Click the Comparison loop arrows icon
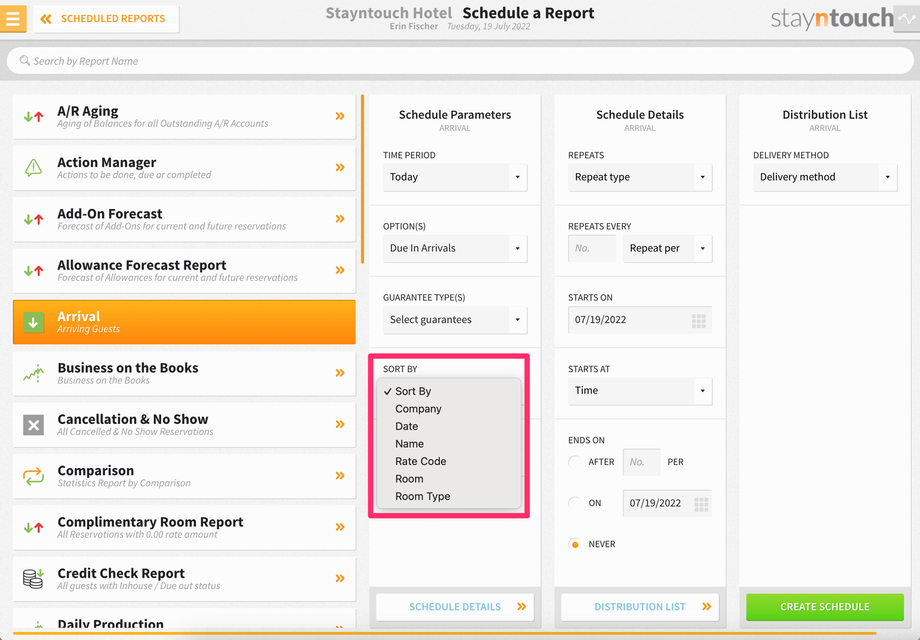The height and width of the screenshot is (640, 920). (33, 476)
